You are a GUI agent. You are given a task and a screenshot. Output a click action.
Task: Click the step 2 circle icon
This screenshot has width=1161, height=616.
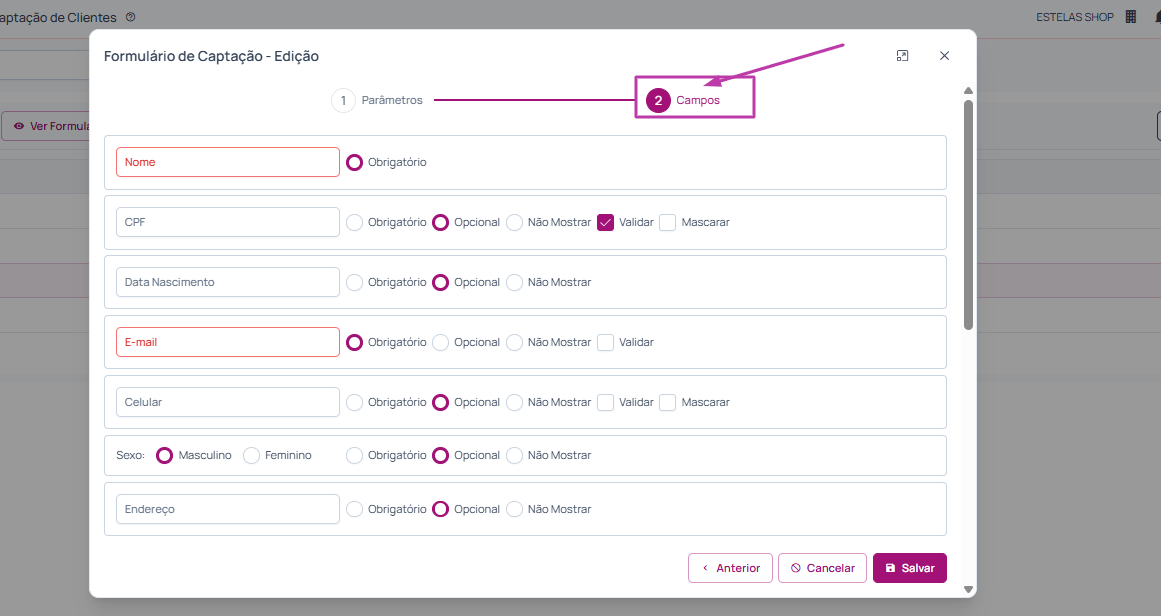click(x=658, y=101)
